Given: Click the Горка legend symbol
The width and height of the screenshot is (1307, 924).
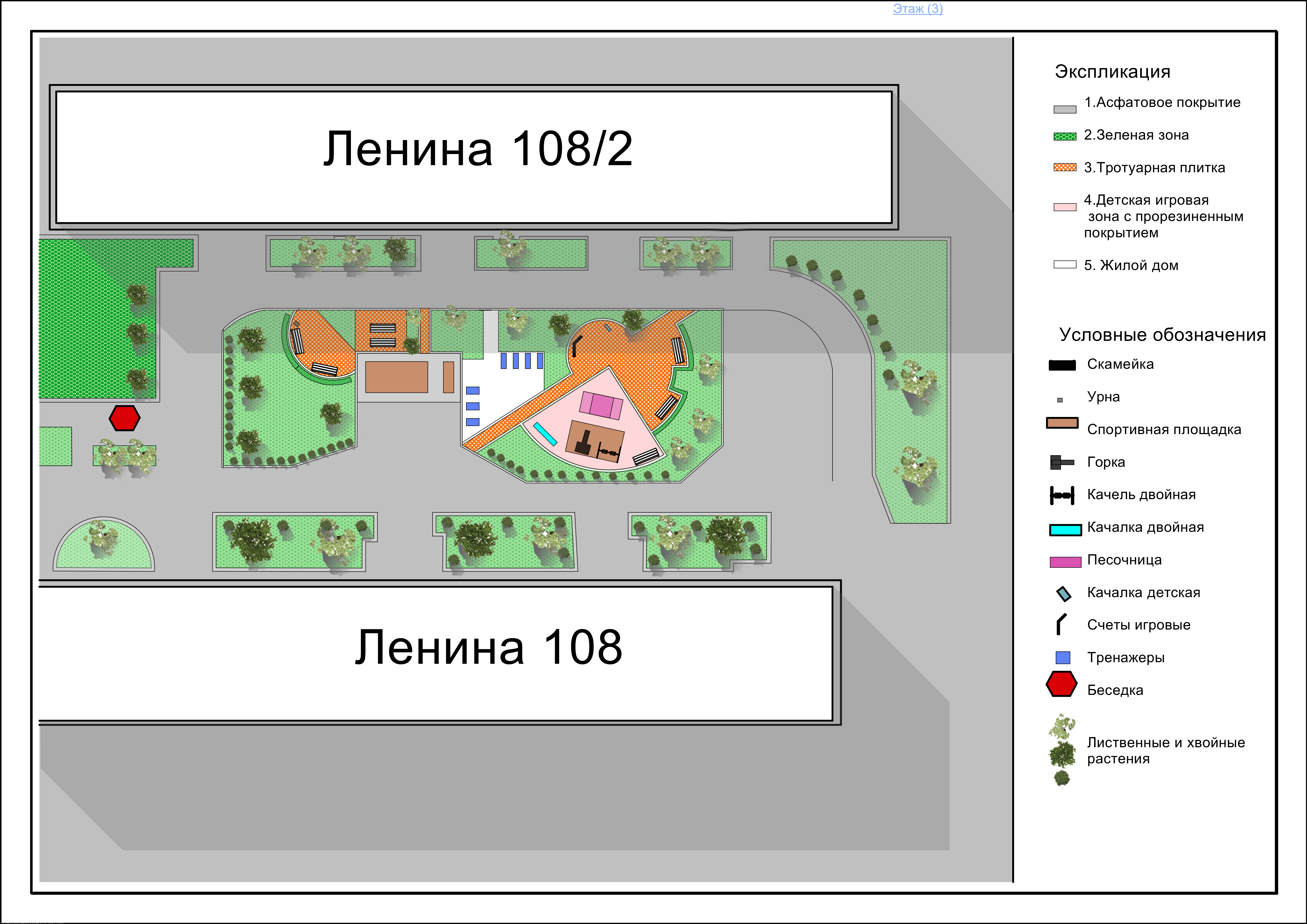Looking at the screenshot, I should click(x=1062, y=462).
